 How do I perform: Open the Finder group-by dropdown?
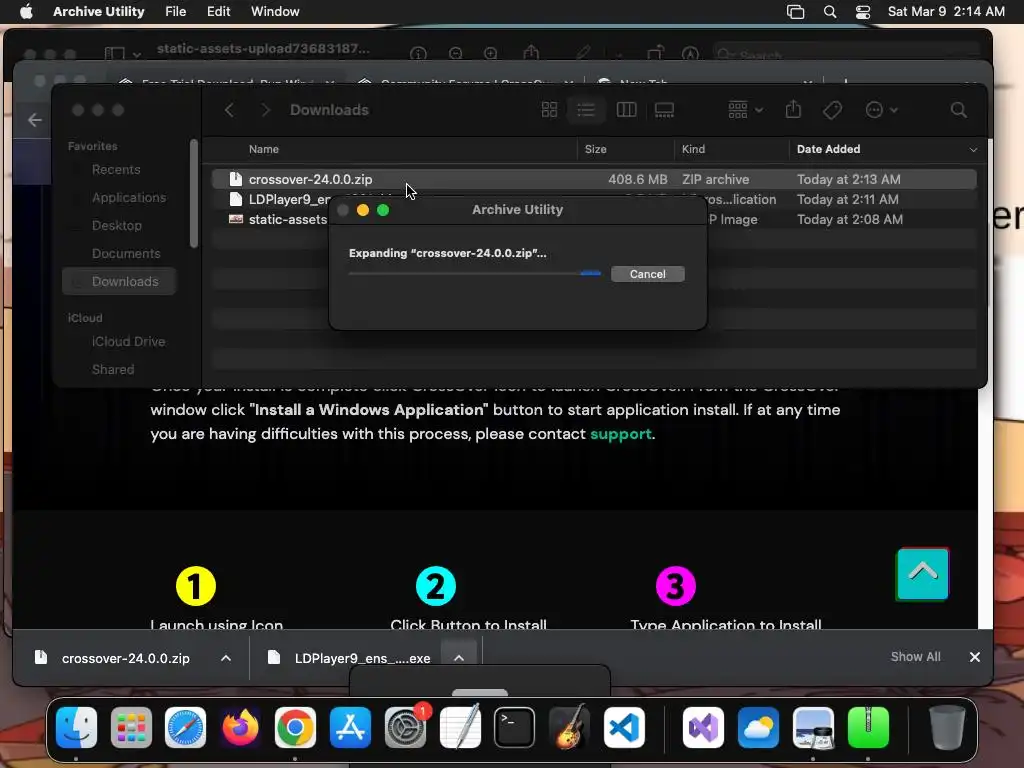point(745,110)
